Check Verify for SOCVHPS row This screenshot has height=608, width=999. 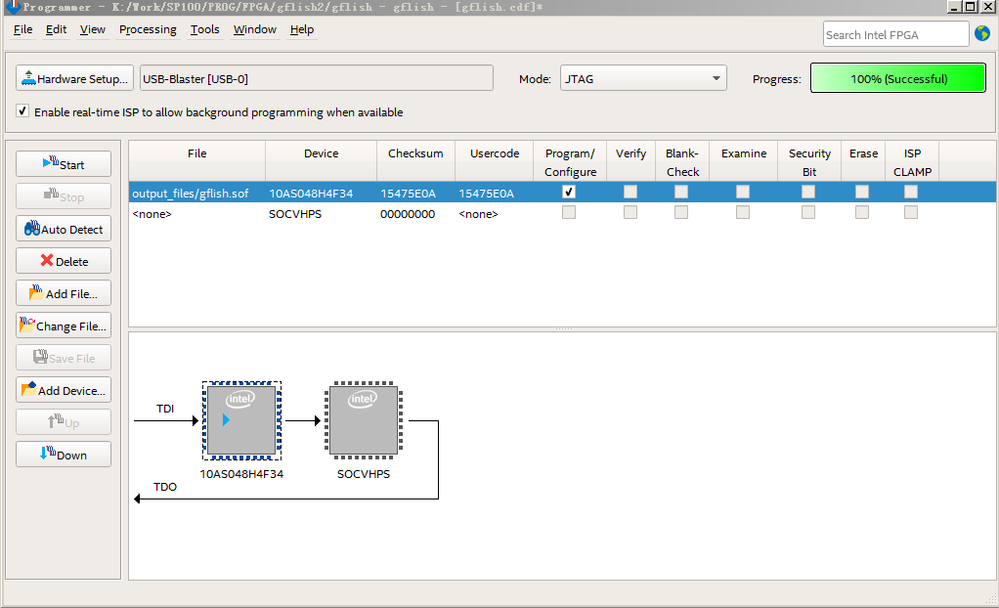coord(630,212)
